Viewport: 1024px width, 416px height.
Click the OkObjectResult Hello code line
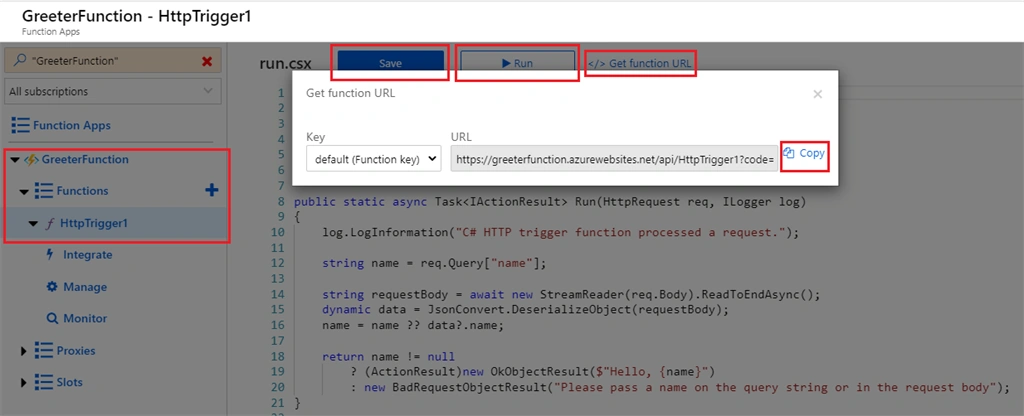point(534,372)
